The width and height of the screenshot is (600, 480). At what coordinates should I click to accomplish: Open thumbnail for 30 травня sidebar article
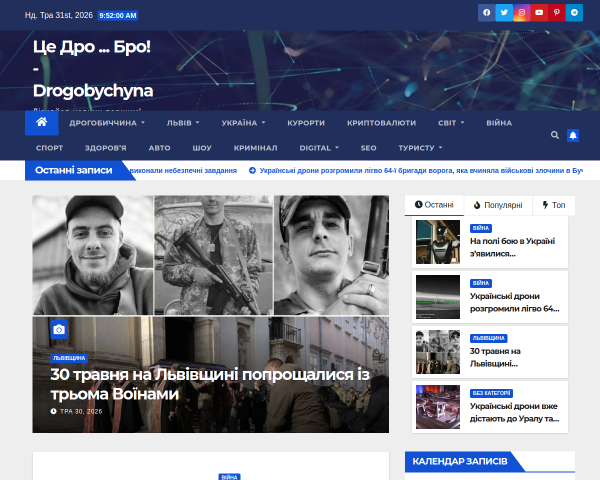coord(438,352)
